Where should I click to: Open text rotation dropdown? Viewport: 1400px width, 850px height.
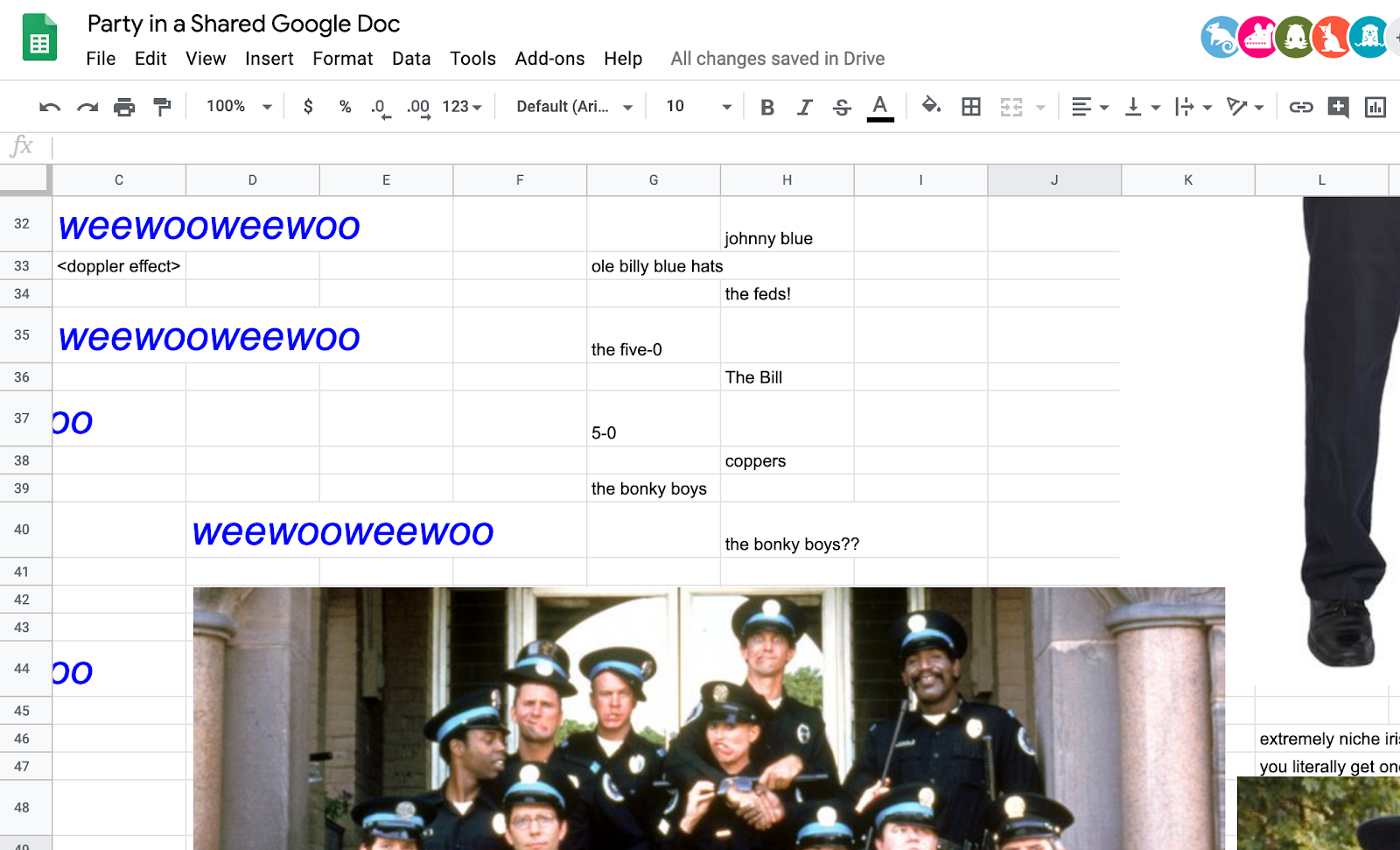point(1245,107)
